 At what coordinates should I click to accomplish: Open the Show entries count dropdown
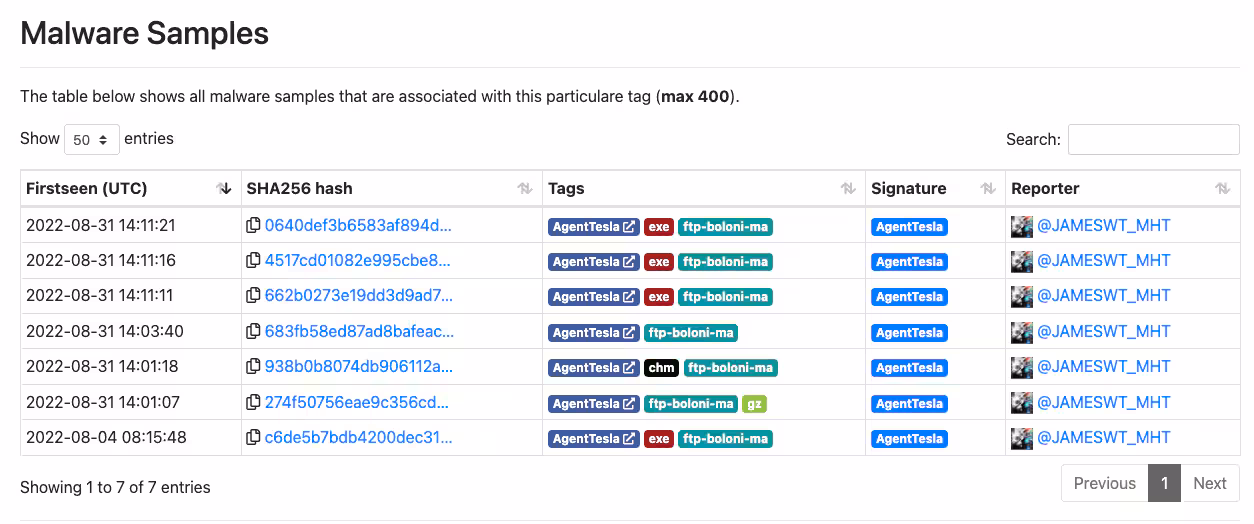(x=92, y=140)
